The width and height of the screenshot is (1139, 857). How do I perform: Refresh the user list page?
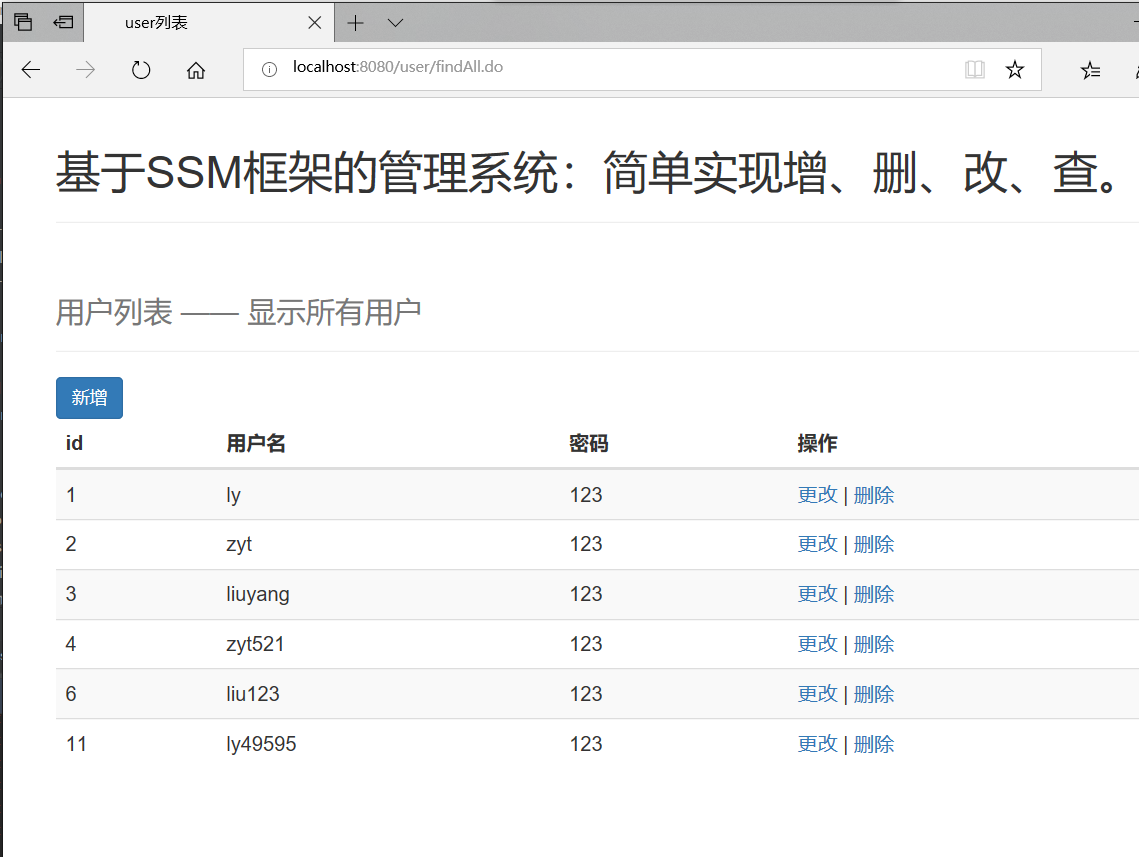140,70
